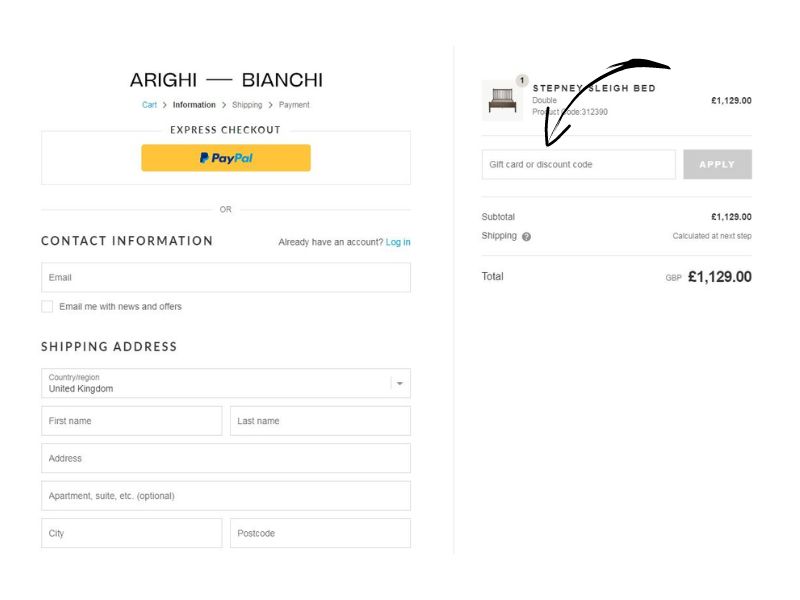Click the shipping help question mark icon
This screenshot has width=800, height=600.
click(x=527, y=237)
